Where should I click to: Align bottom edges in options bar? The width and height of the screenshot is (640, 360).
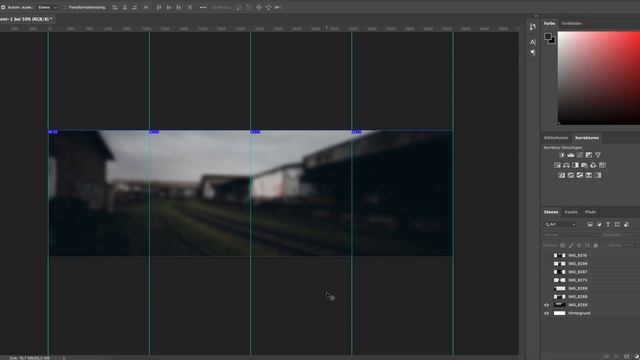(x=178, y=7)
